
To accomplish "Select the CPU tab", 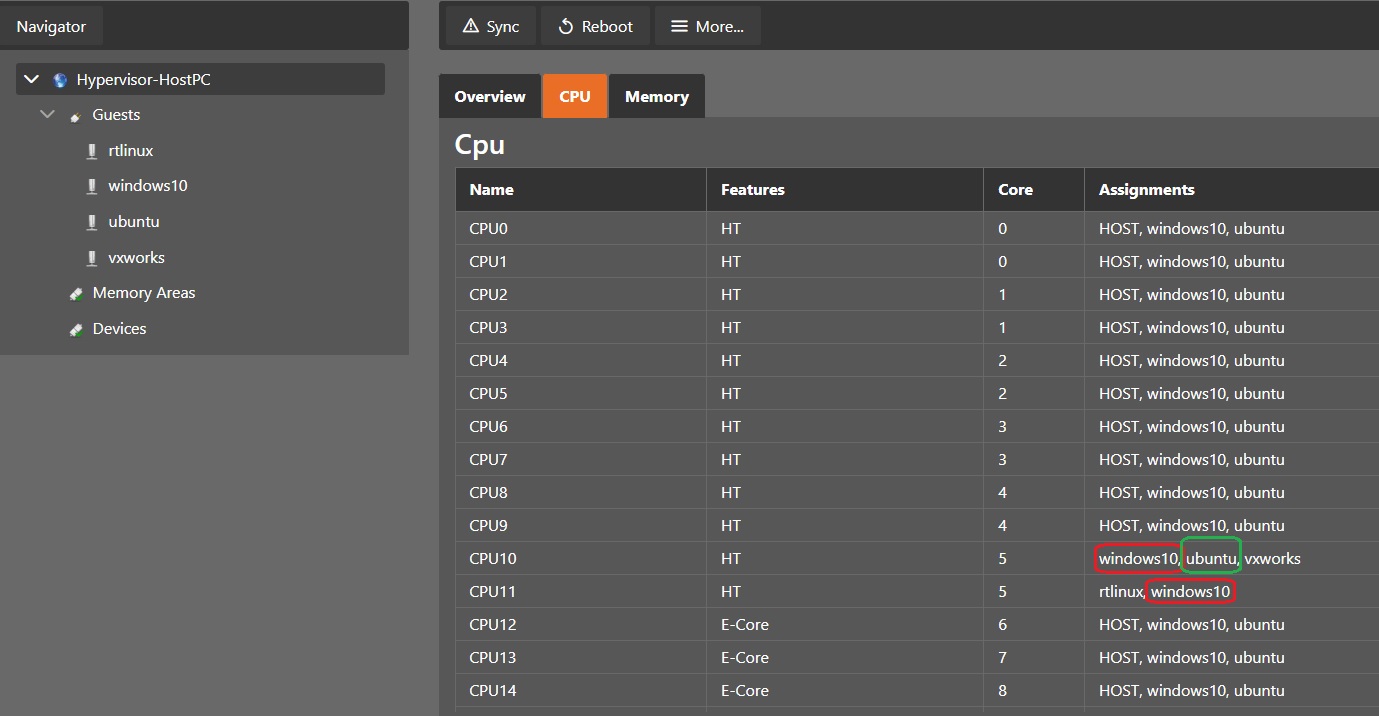I will [x=574, y=97].
